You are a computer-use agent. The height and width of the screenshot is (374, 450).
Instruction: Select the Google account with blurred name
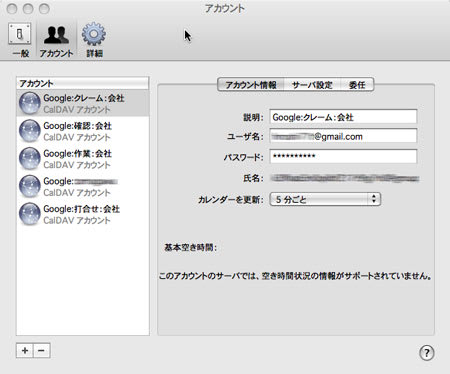[83, 186]
